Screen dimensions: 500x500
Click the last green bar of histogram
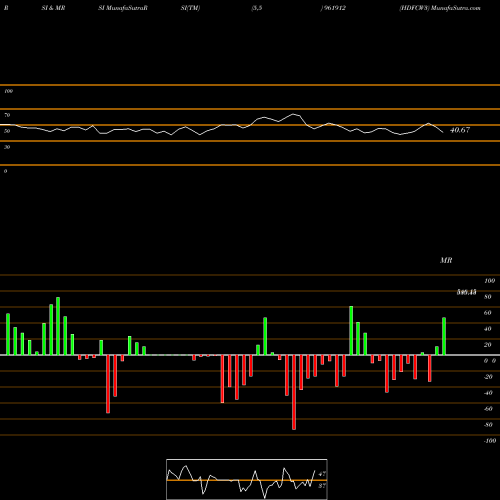click(x=444, y=336)
